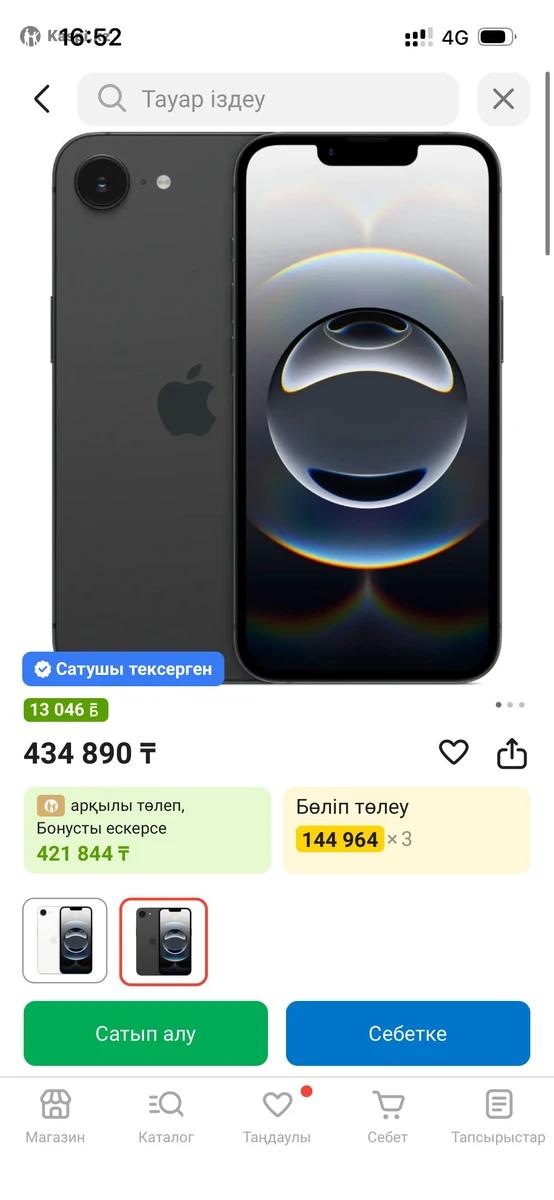Image resolution: width=554 pixels, height=1200 pixels.
Task: Tap the 13 046 bonus badge
Action: tap(66, 710)
